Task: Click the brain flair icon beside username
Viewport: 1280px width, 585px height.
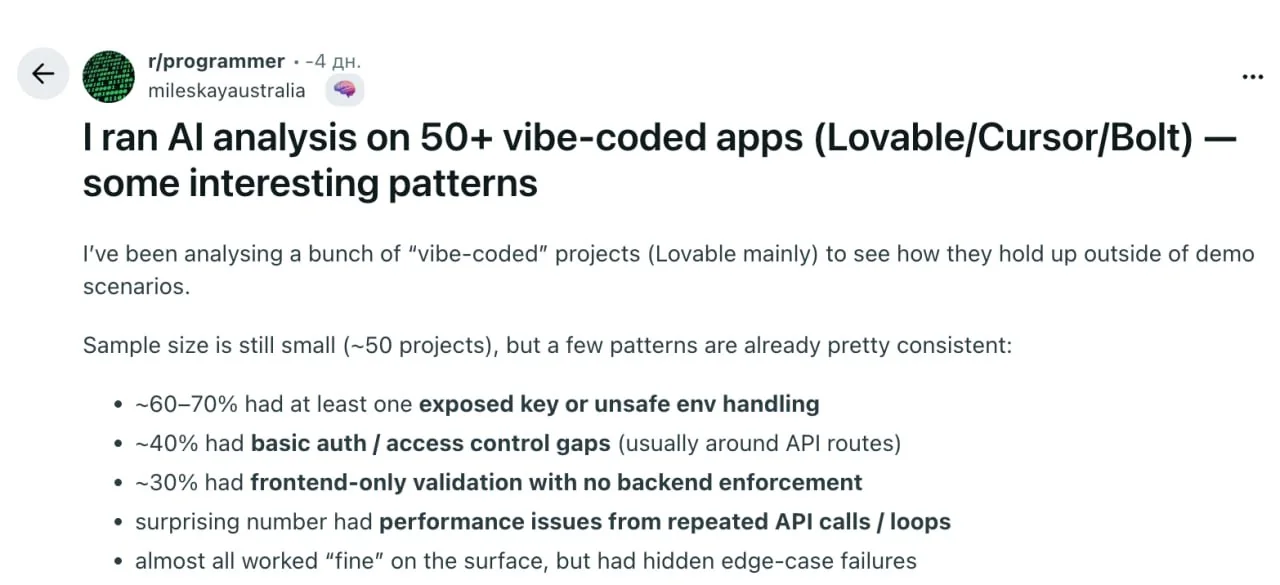Action: click(x=344, y=91)
